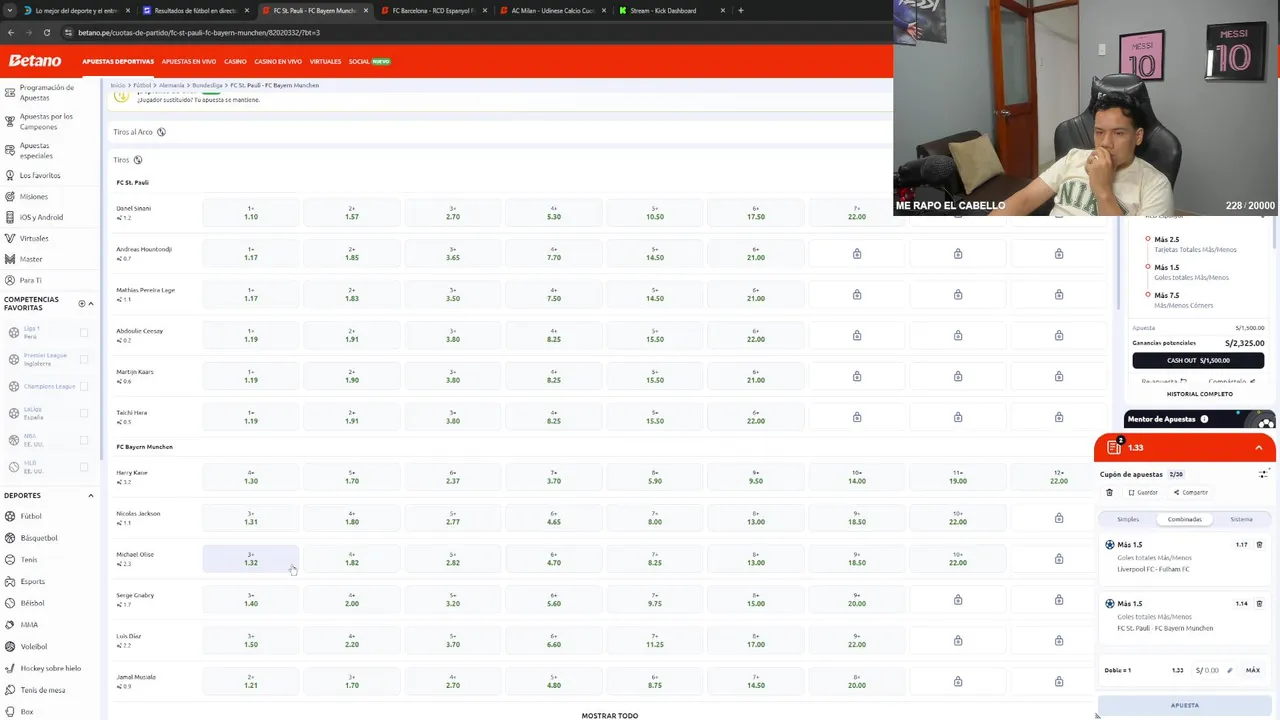Click Guardar coupon button
Screen dimensions: 1280x720
[x=1143, y=492]
